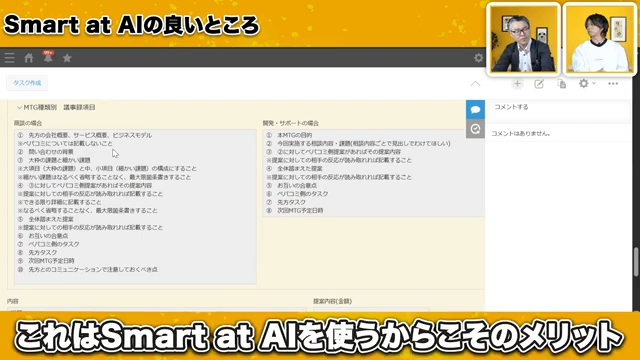Switch to the comments speech bubble tab
Image resolution: width=640 pixels, height=360 pixels.
point(476,110)
